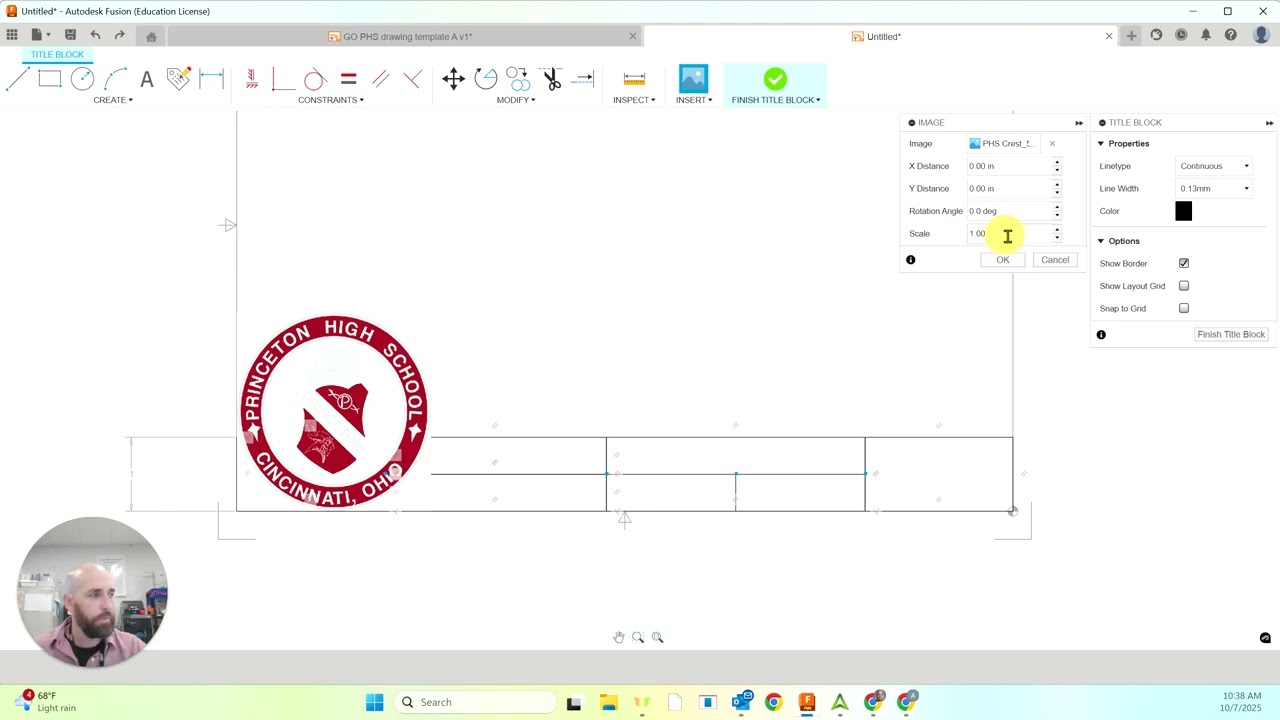Open the CONSTRAINTS dropdown menu
1280x720 pixels.
(x=331, y=100)
